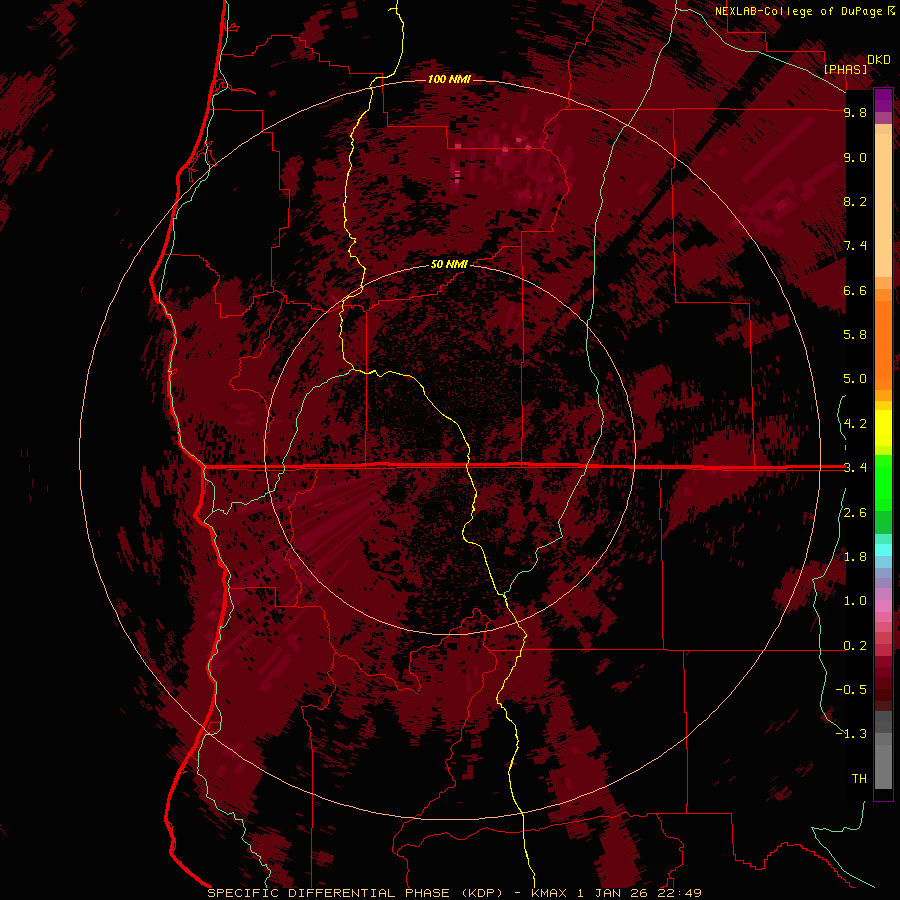Viewport: 900px width, 900px height.
Task: Click the 3.4 value on the color scale
Action: tap(855, 468)
